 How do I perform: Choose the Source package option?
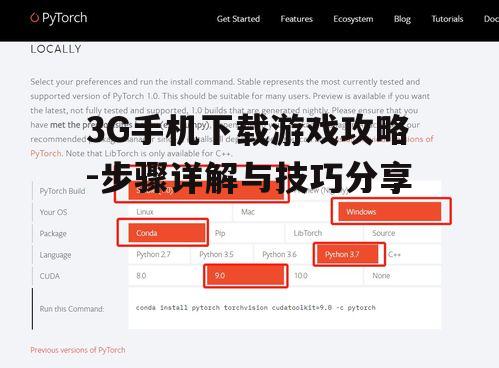click(x=403, y=233)
